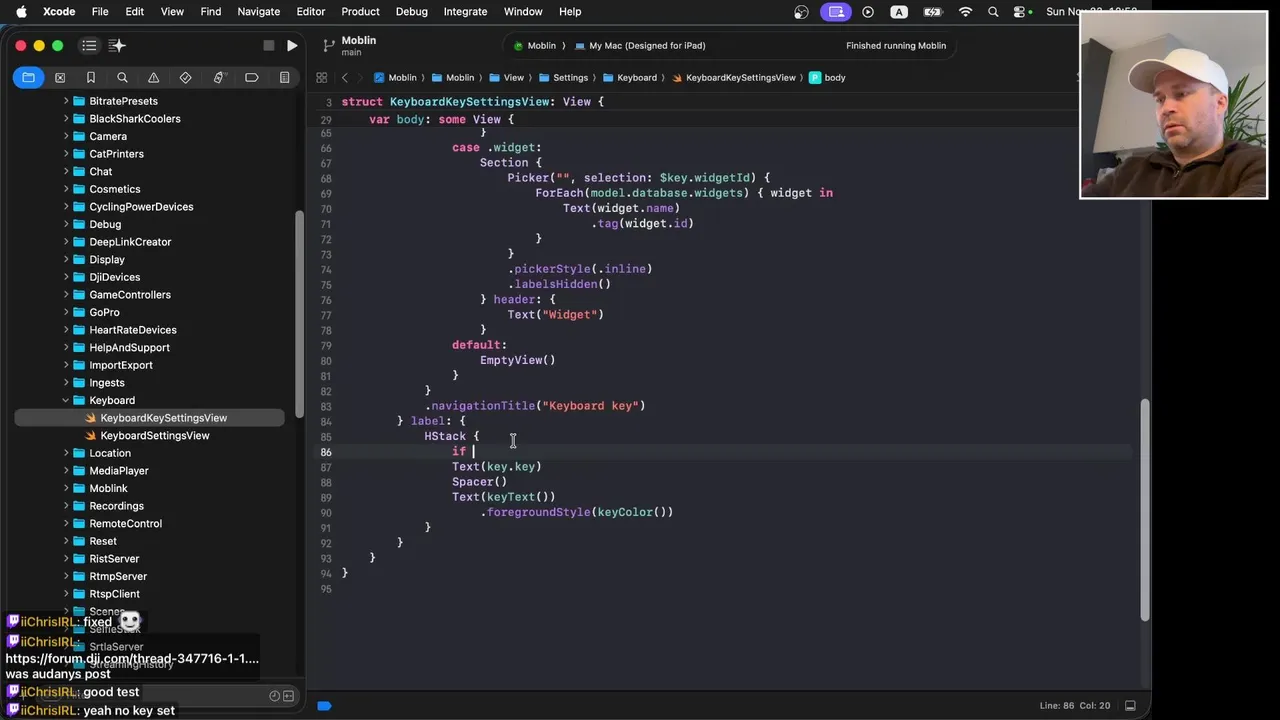
Task: Open macOS Control Center
Action: (x=1021, y=12)
